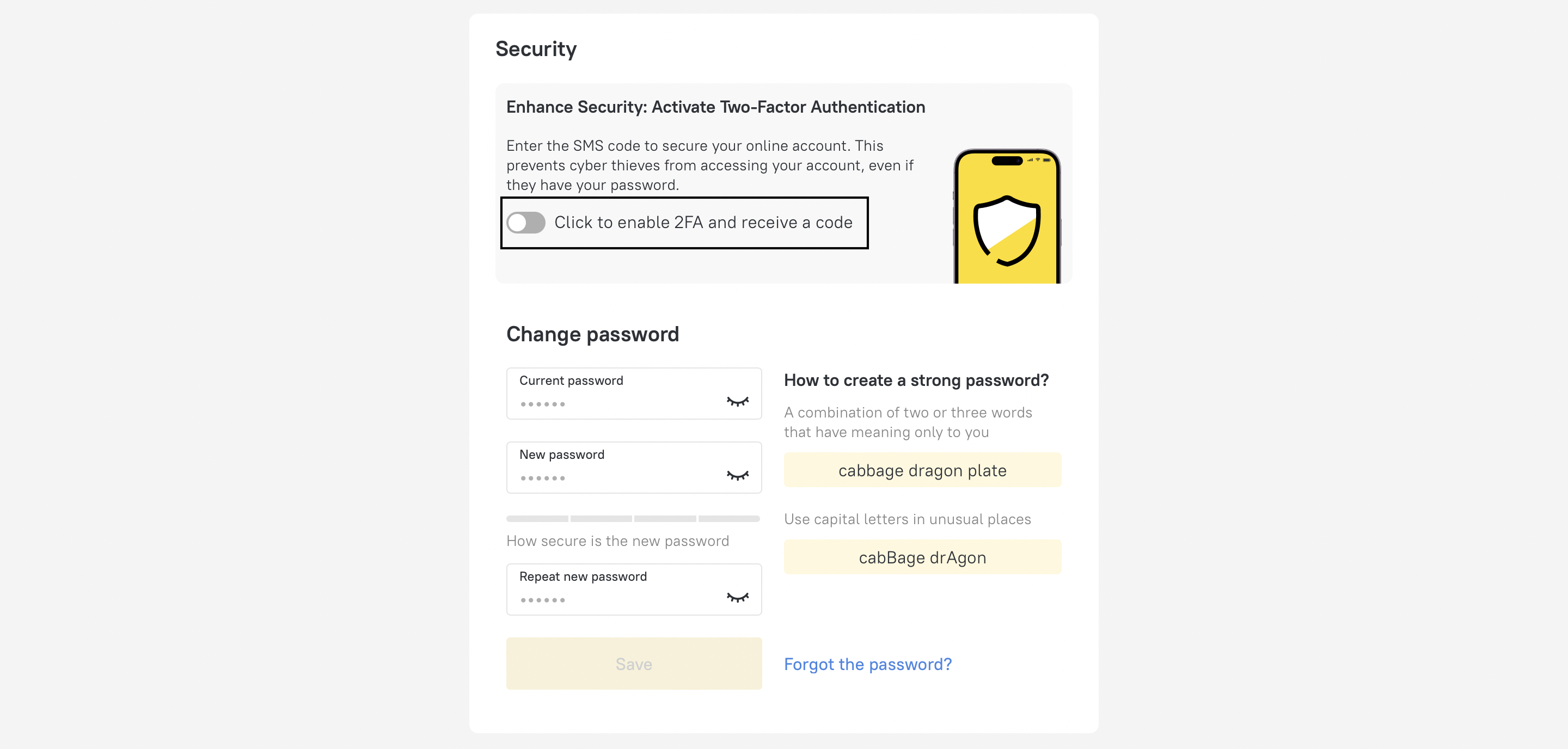The height and width of the screenshot is (749, 1568).
Task: Click the 'Use capital letters in unusual places' tip
Action: [907, 519]
